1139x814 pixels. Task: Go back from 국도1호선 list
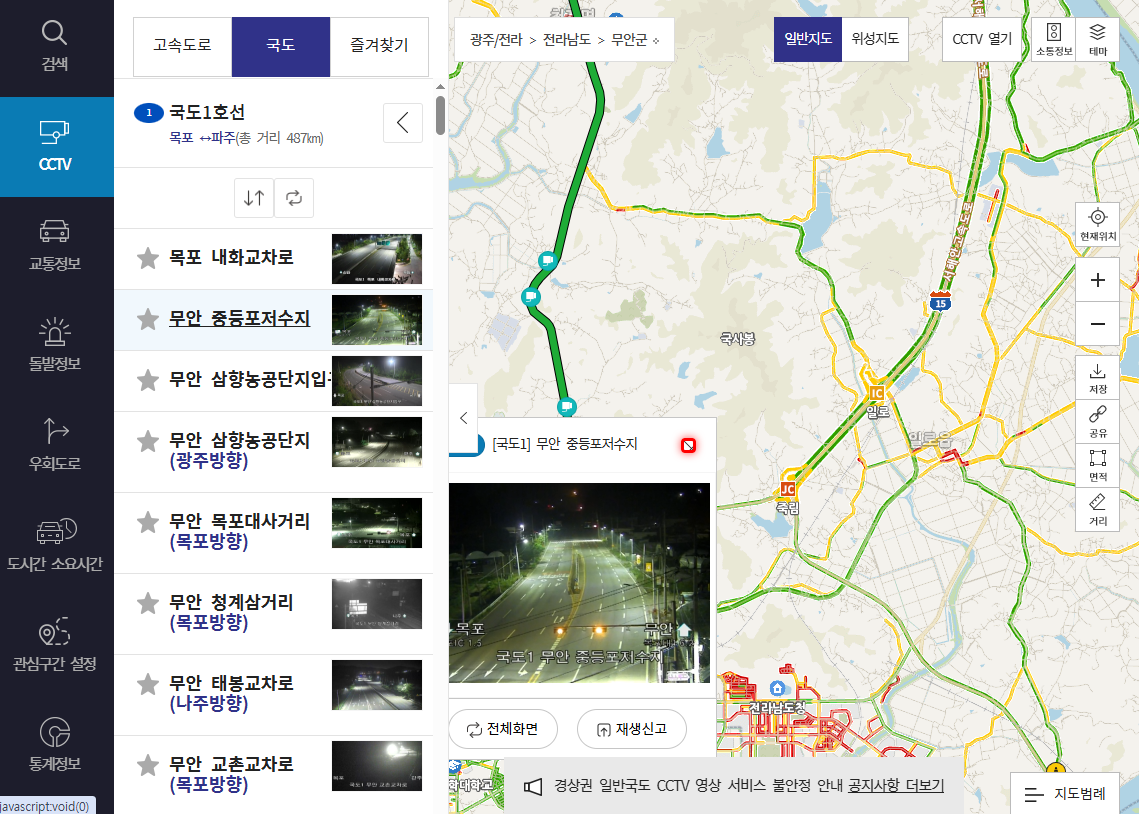[x=402, y=123]
